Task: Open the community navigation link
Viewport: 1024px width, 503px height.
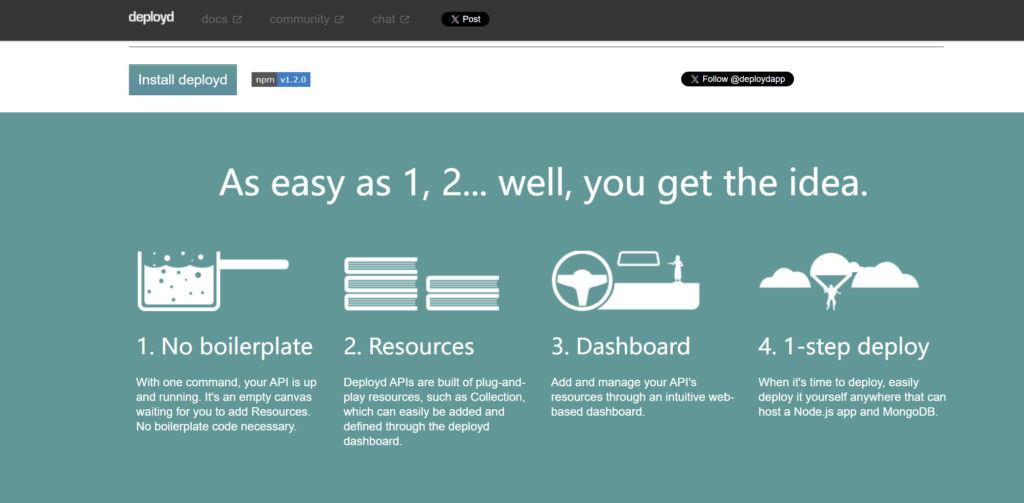Action: click(300, 19)
